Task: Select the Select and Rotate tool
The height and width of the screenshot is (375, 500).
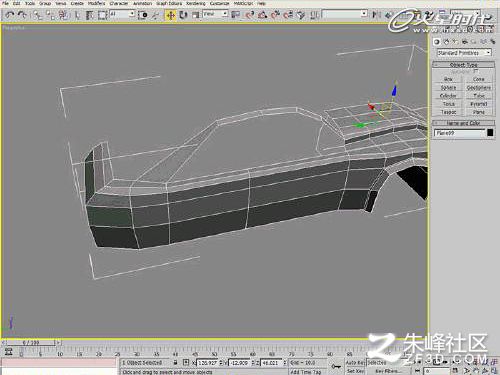Action: pyautogui.click(x=183, y=15)
